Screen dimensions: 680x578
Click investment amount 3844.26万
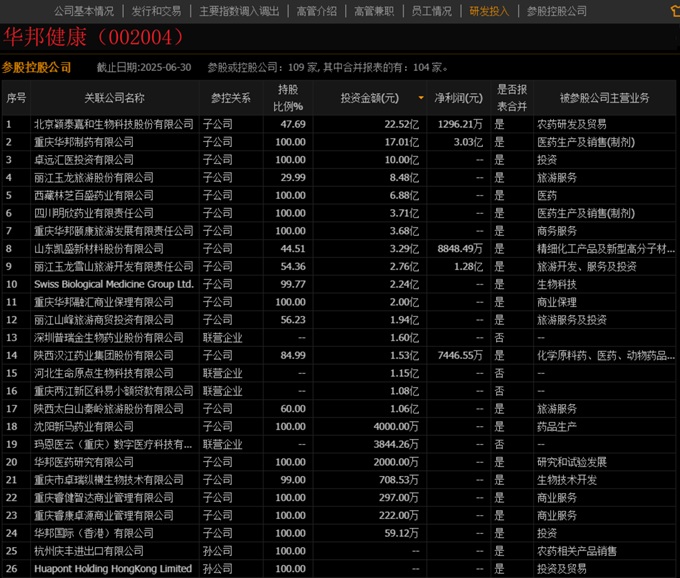pyautogui.click(x=396, y=444)
